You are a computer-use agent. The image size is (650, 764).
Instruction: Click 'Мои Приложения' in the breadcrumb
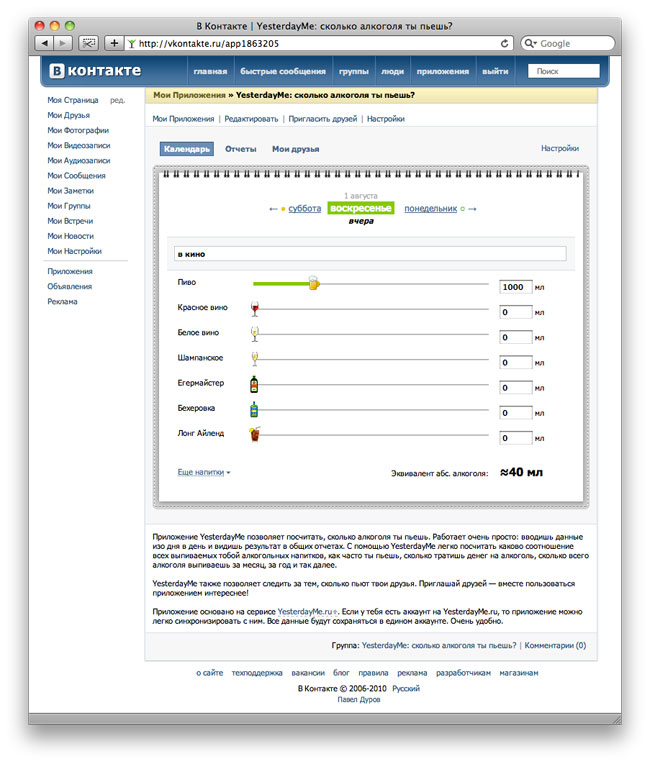pyautogui.click(x=189, y=95)
